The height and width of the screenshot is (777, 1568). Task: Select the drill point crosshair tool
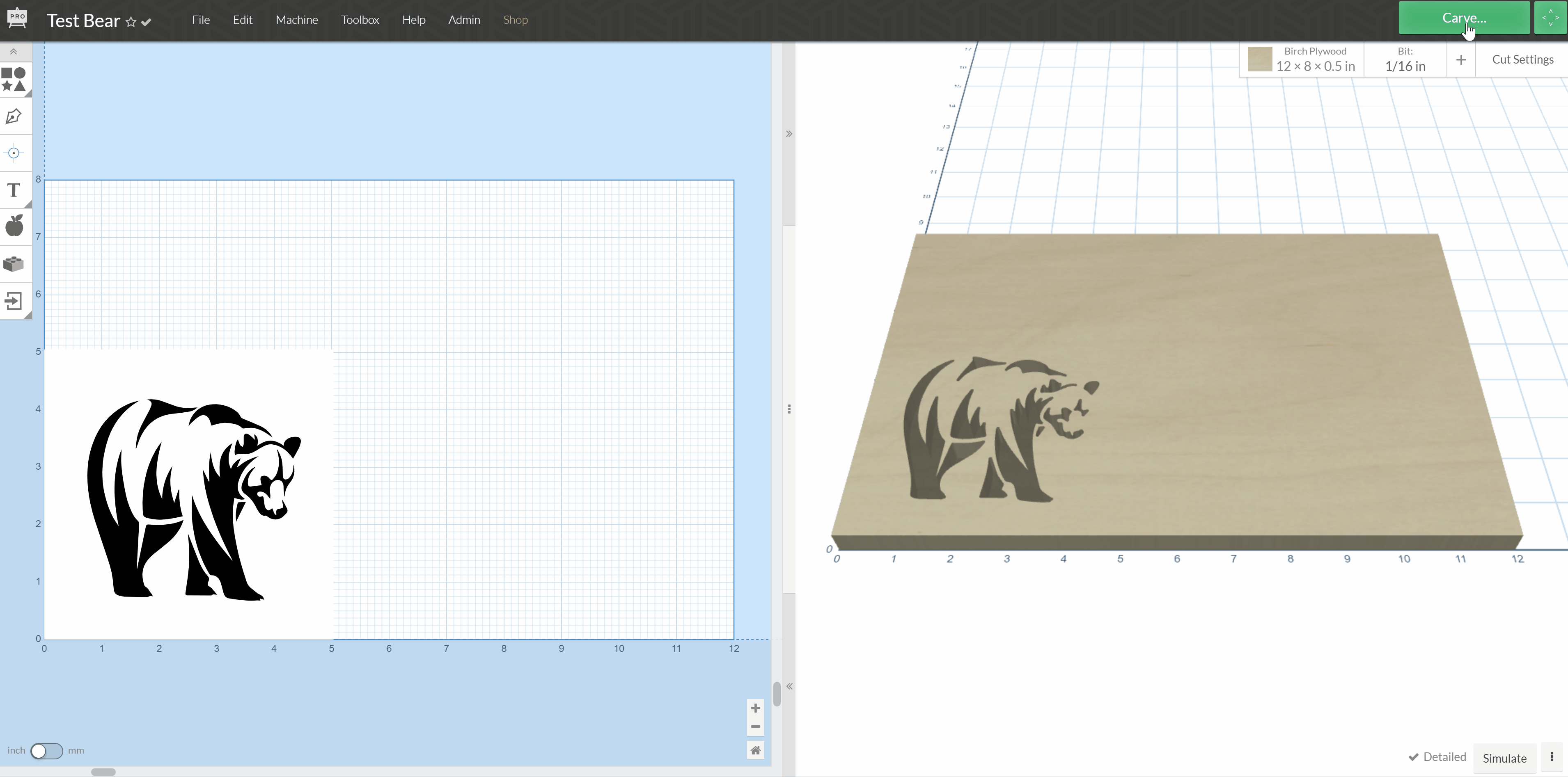coord(14,153)
